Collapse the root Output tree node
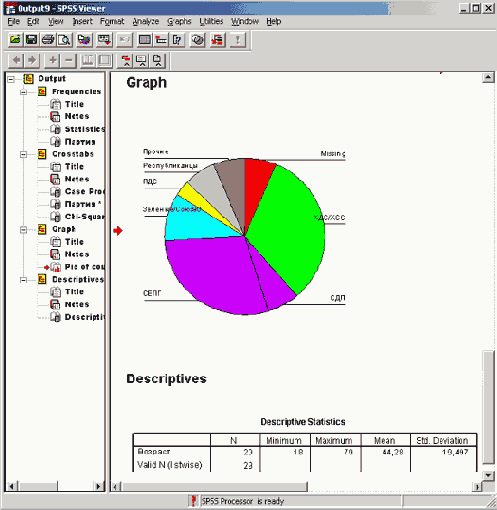This screenshot has width=497, height=510. tap(11, 79)
